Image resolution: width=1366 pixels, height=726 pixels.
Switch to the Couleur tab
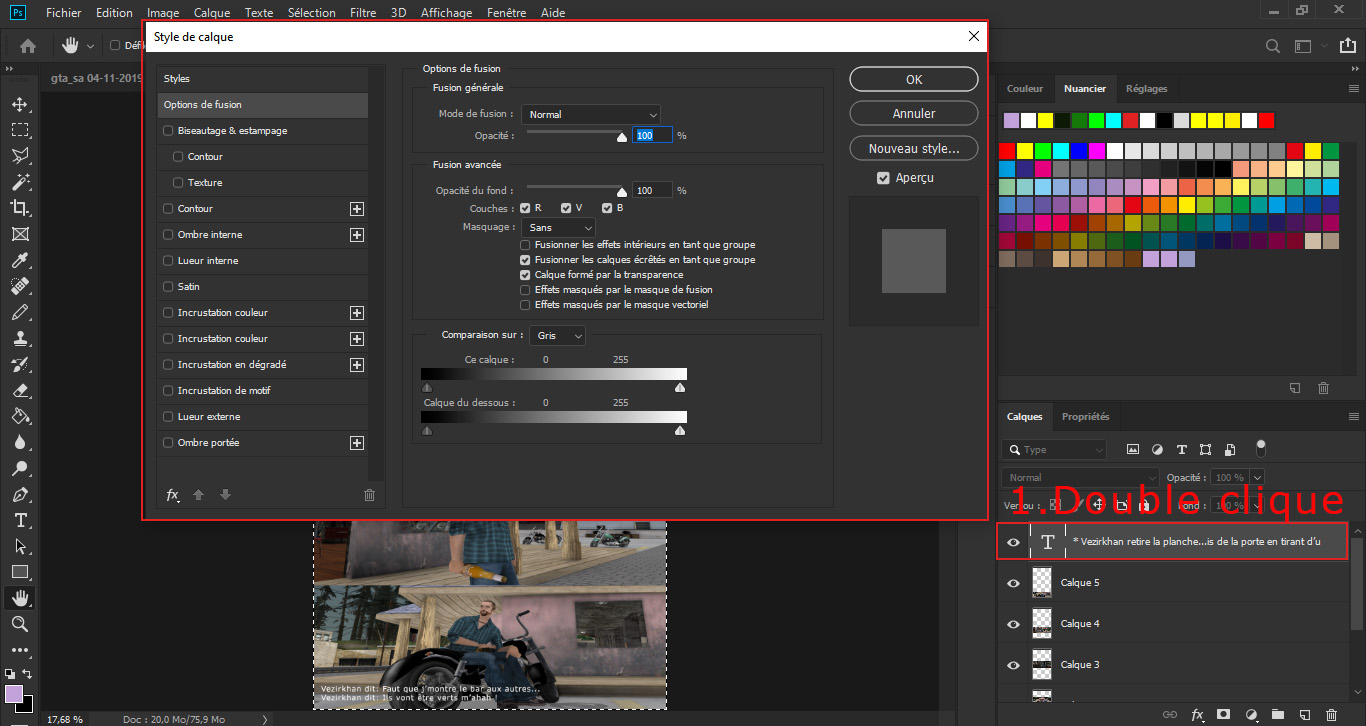point(1025,88)
